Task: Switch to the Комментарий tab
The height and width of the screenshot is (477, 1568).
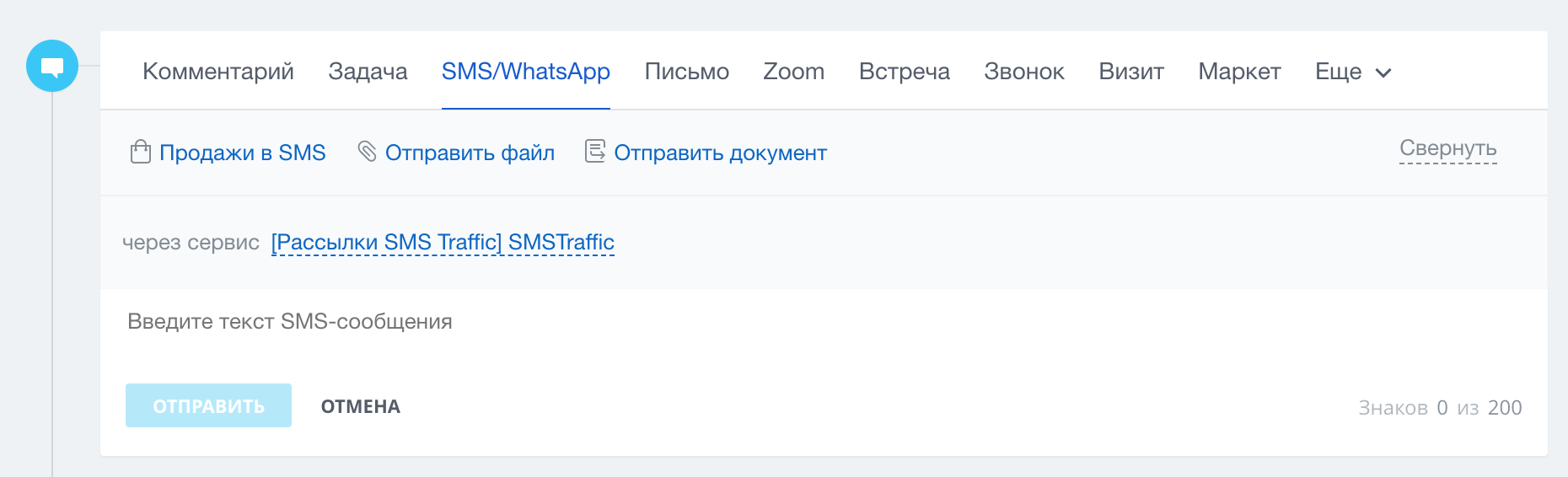Action: click(218, 72)
